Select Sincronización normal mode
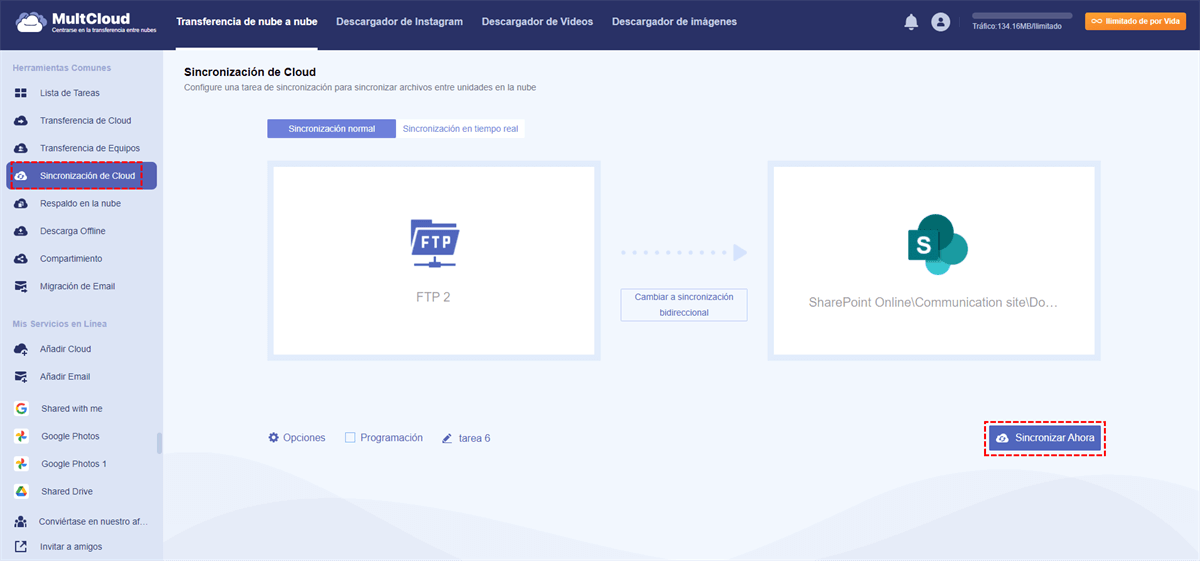The width and height of the screenshot is (1200, 561). [x=332, y=129]
